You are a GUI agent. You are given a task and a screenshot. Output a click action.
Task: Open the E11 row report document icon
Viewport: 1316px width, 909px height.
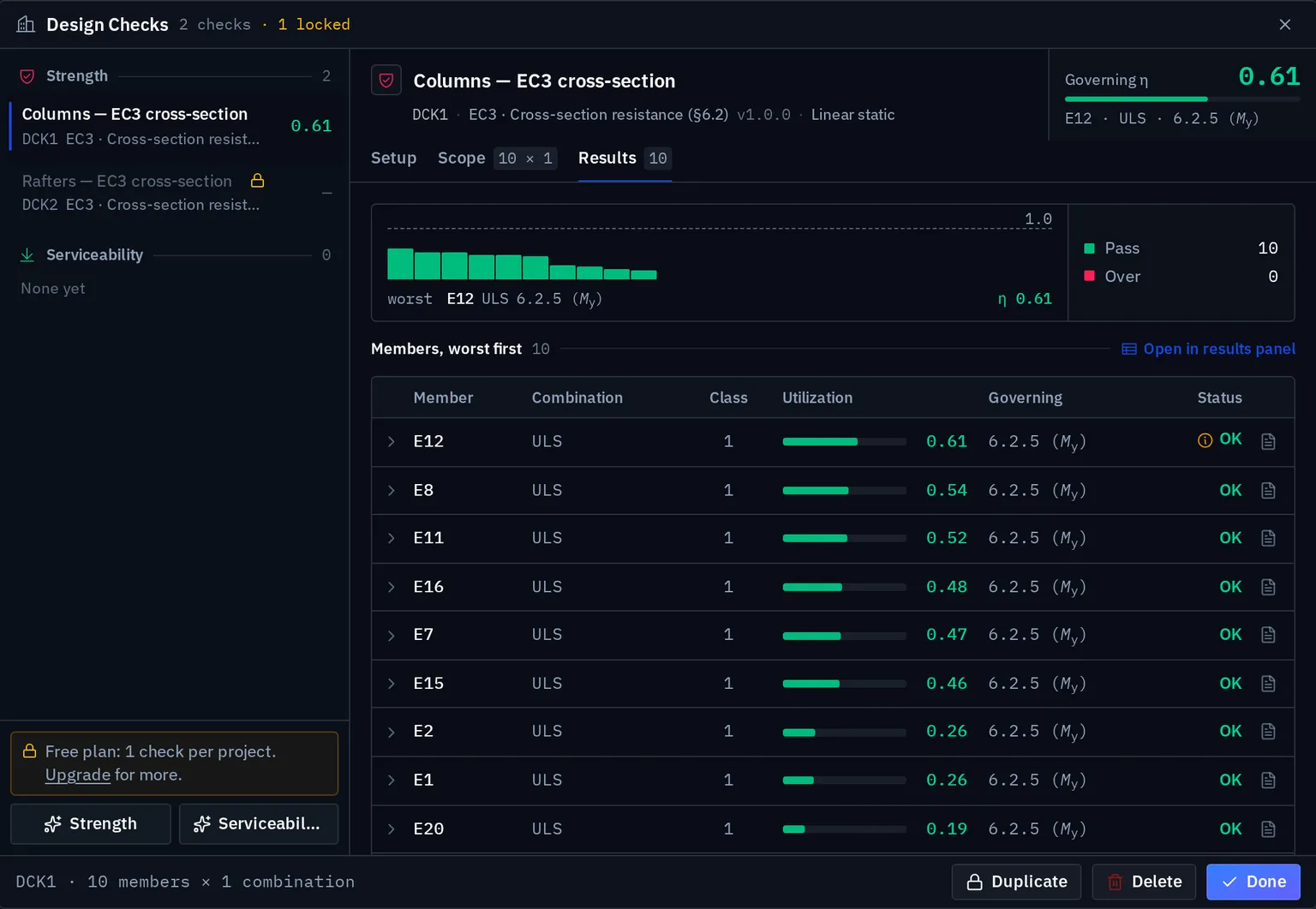(x=1268, y=538)
